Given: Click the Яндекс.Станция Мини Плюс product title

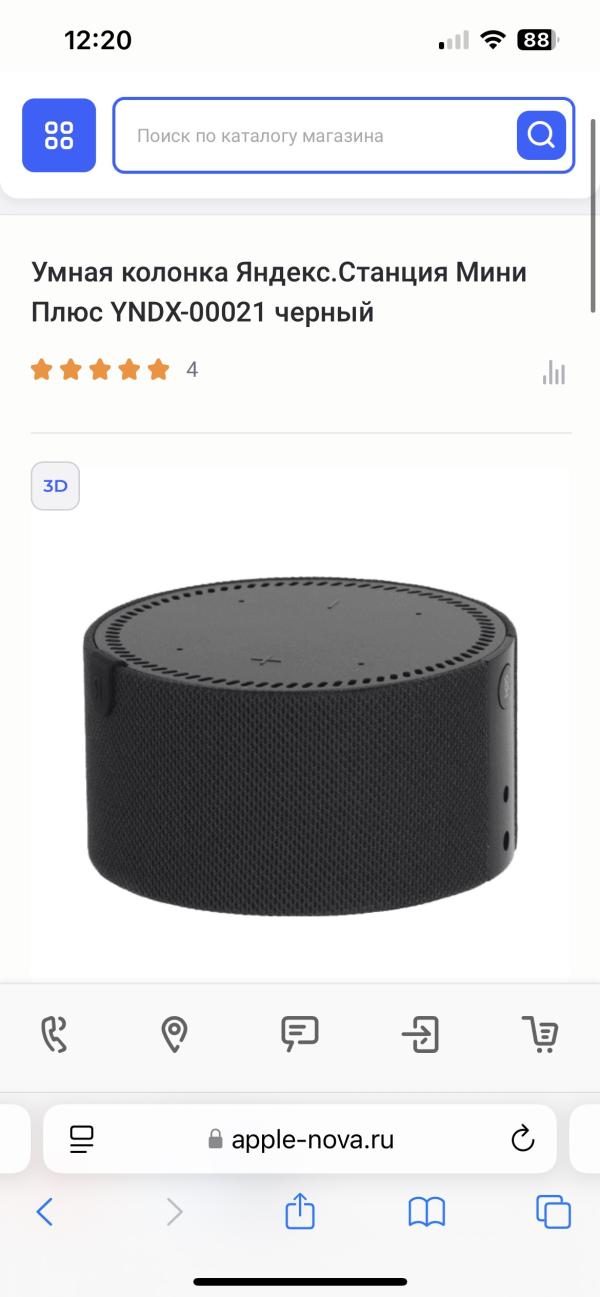Looking at the screenshot, I should click(279, 292).
